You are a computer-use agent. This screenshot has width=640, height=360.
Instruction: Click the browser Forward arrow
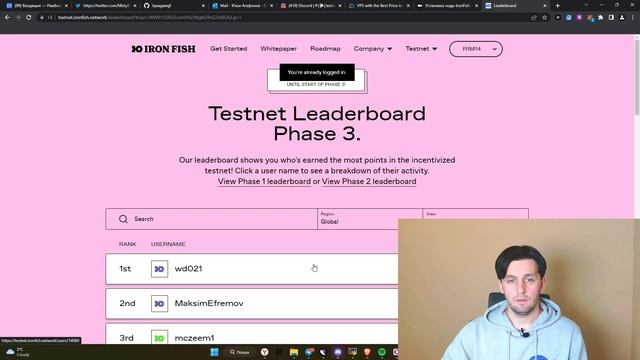pos(18,18)
